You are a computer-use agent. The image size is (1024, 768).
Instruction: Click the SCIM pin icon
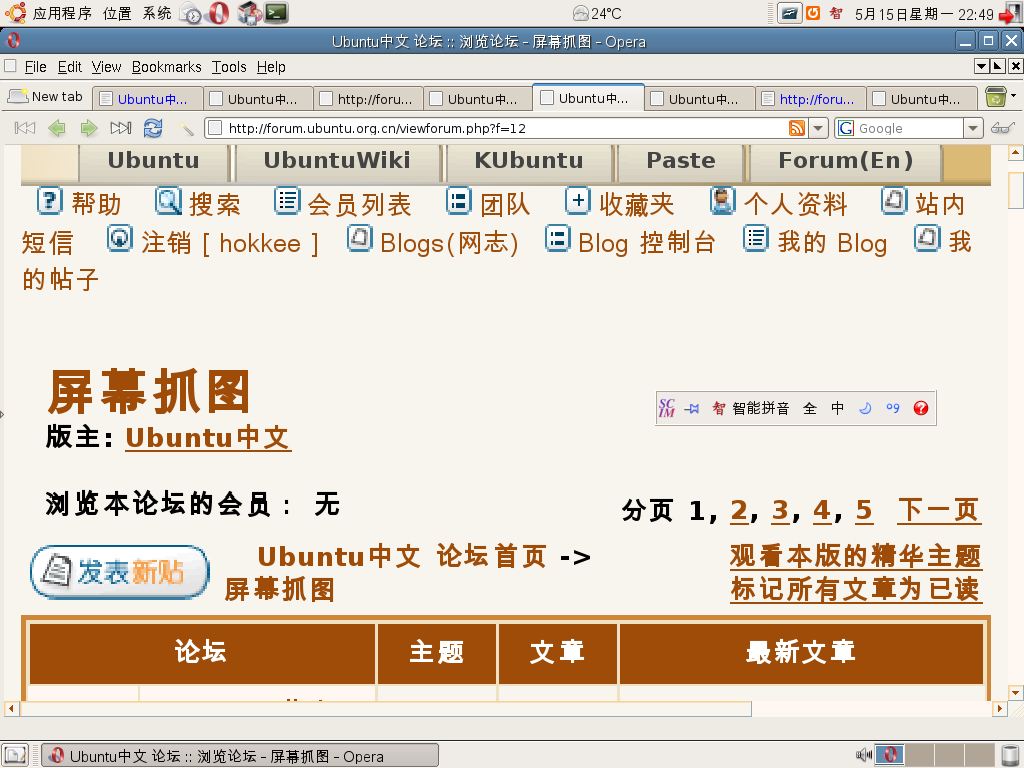coord(692,409)
